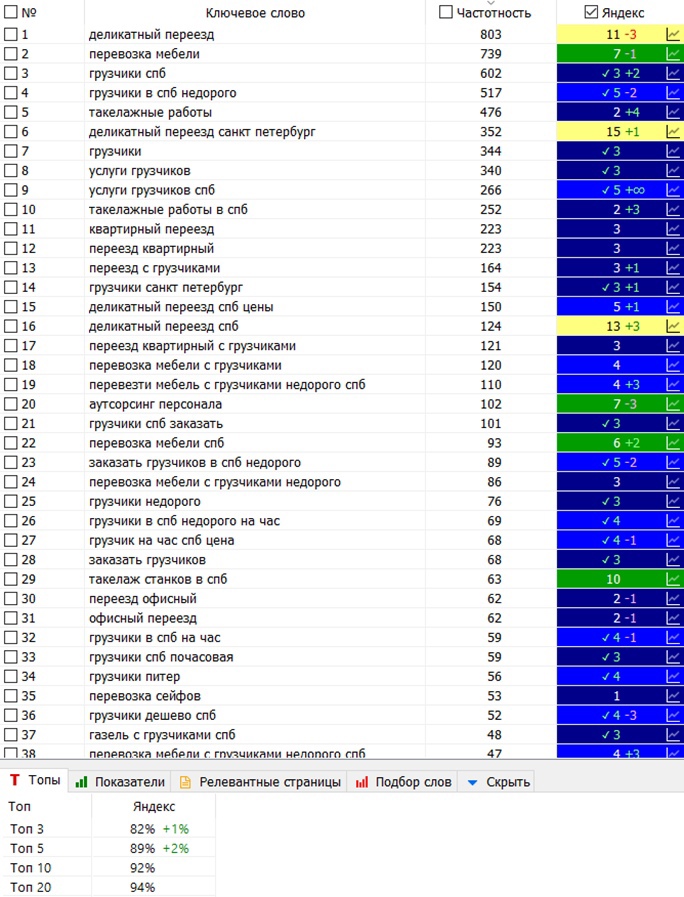Open chart icon for аутсорсинг персонала
The width and height of the screenshot is (684, 897).
673,404
